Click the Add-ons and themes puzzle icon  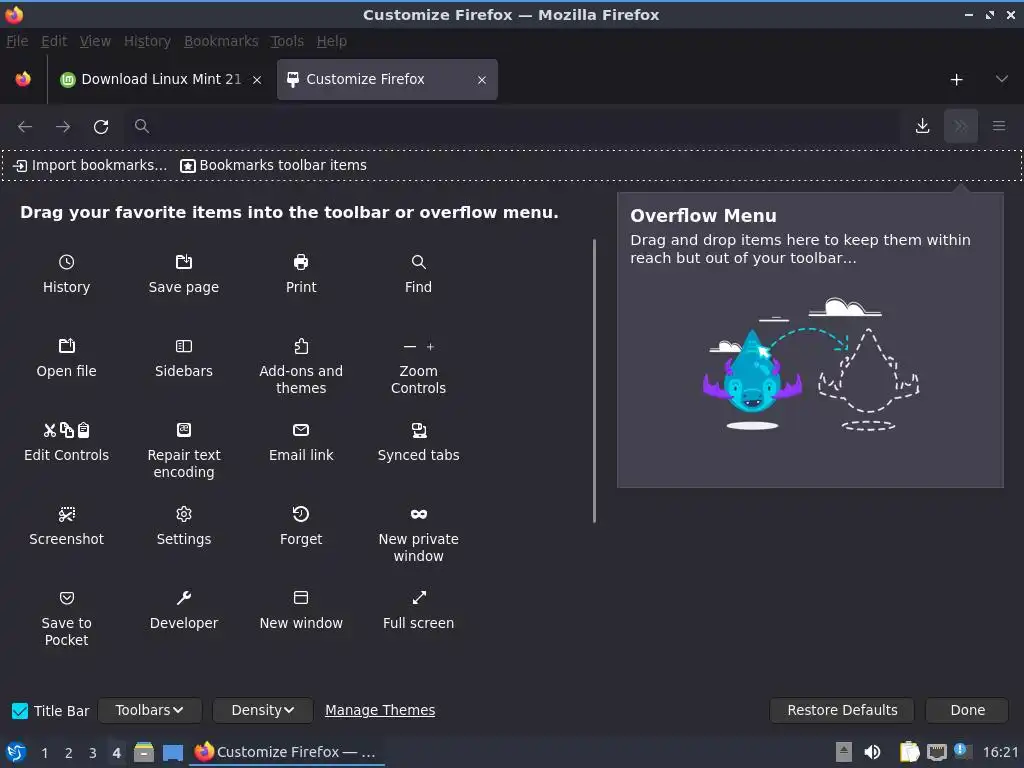[300, 346]
